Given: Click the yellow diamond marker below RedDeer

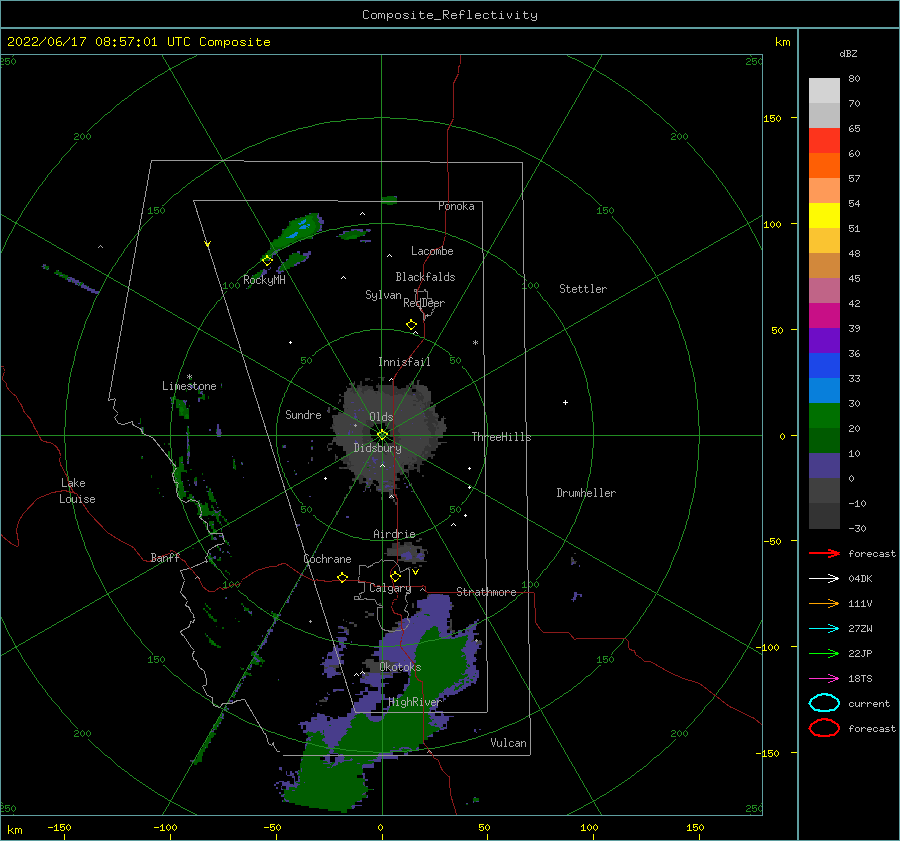Looking at the screenshot, I should click(x=412, y=325).
